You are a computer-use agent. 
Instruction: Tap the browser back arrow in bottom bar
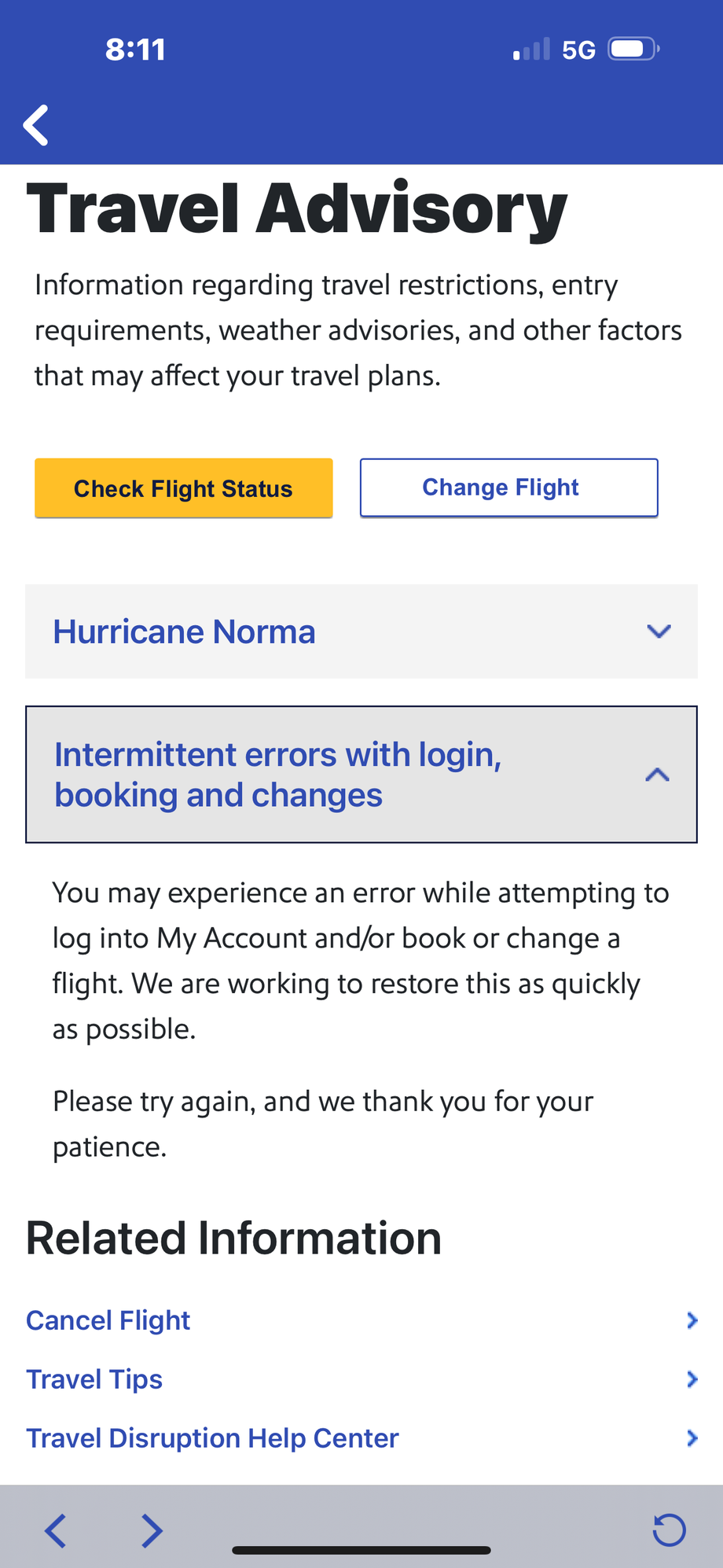(x=55, y=1530)
